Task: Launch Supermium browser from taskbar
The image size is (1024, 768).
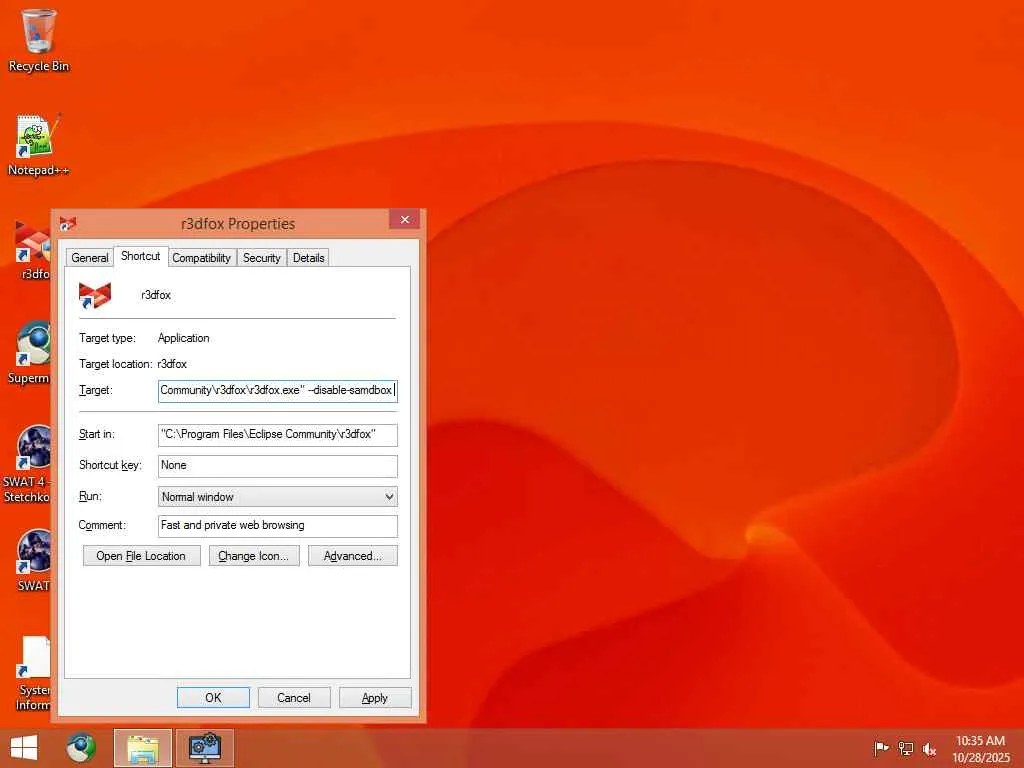Action: point(81,748)
